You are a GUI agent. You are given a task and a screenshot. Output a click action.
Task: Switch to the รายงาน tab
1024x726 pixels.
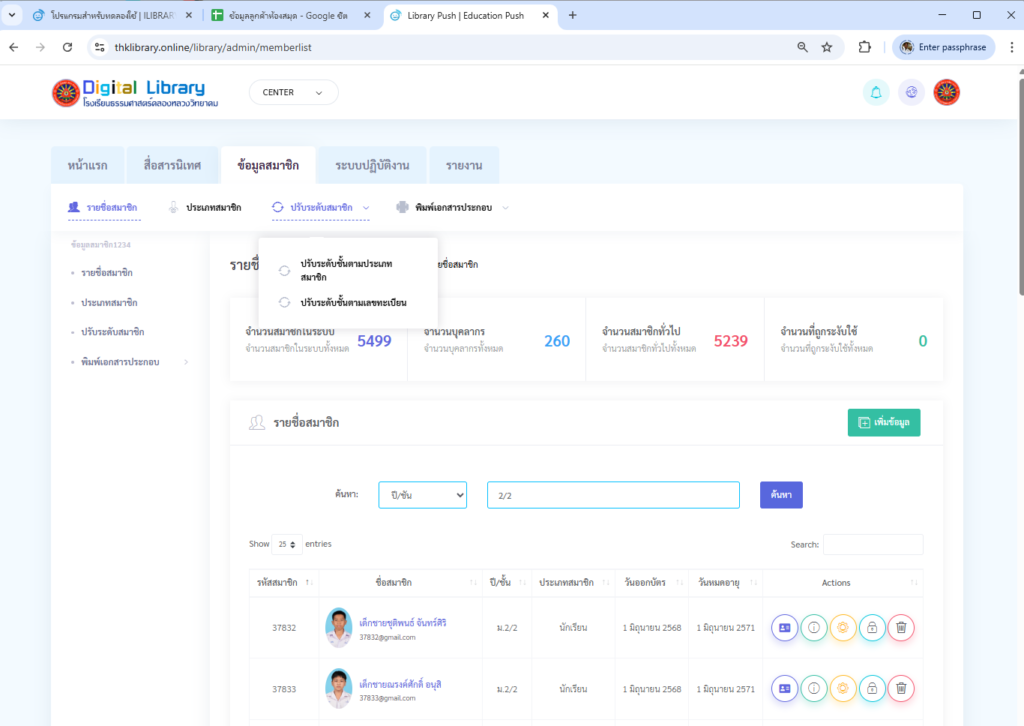(463, 165)
